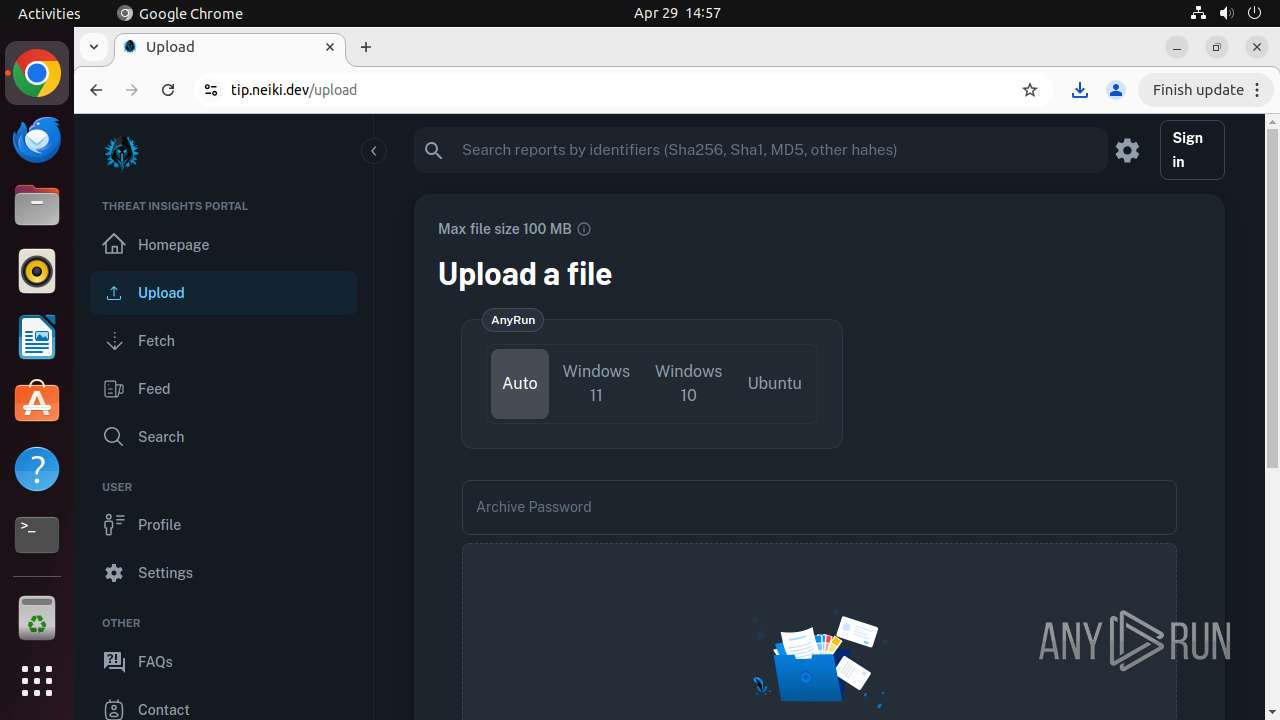Focus the Archive Password field
The height and width of the screenshot is (720, 1280).
click(819, 507)
